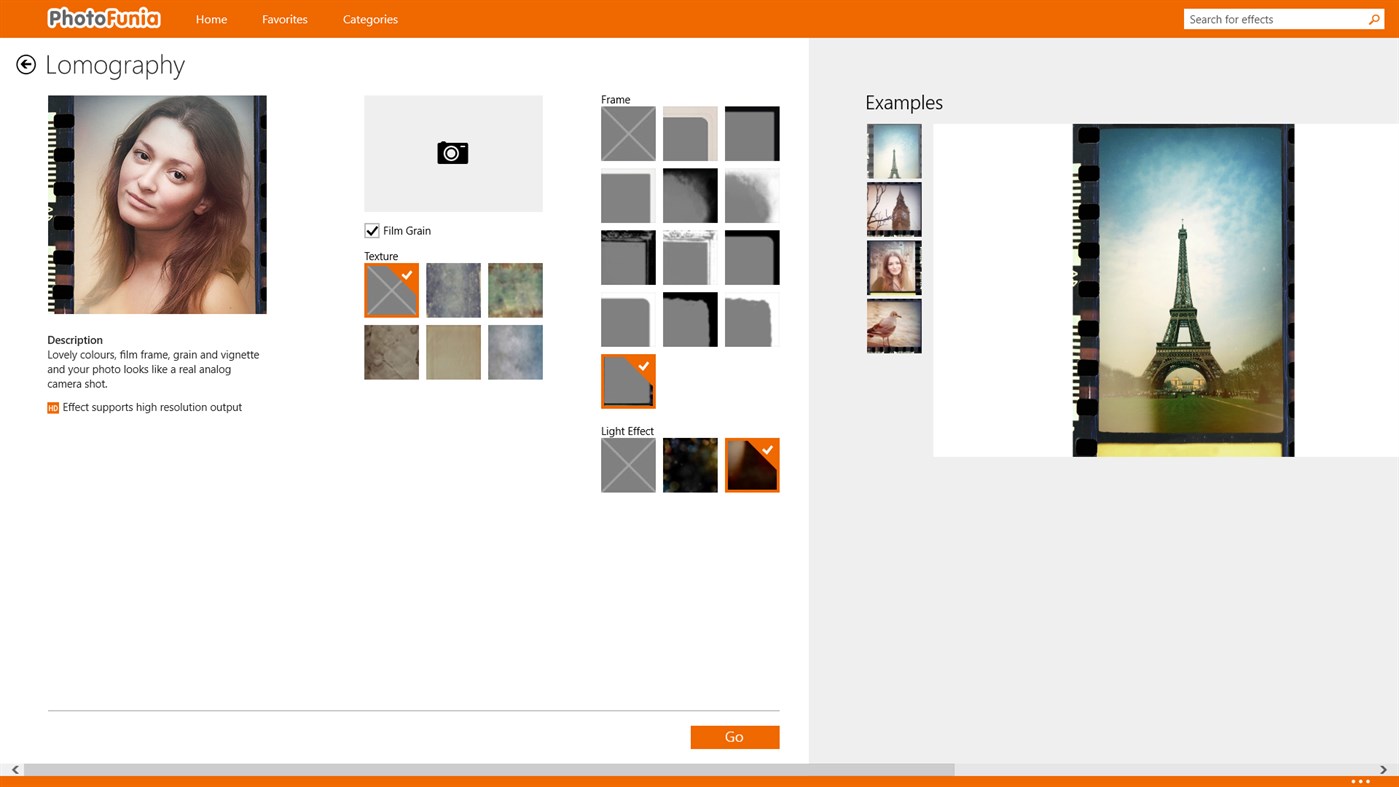The width and height of the screenshot is (1399, 787).
Task: Open the Home menu item
Action: [211, 19]
